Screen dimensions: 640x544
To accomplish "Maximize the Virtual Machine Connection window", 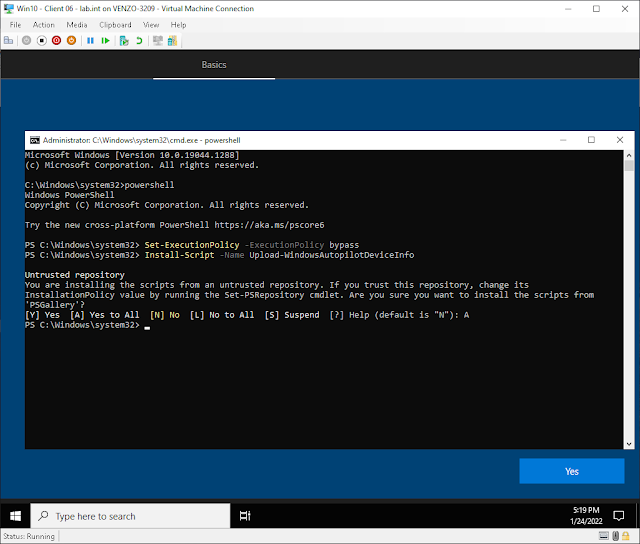I will click(596, 9).
